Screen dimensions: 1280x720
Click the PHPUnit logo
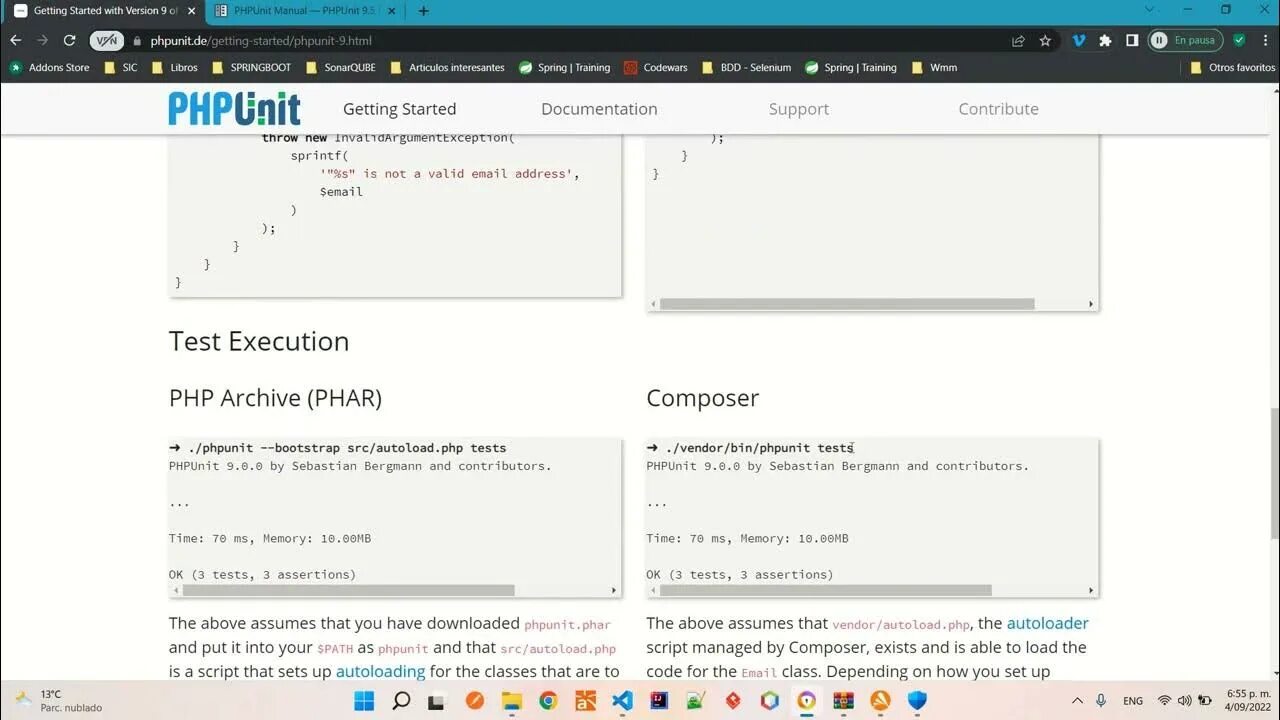pos(234,109)
